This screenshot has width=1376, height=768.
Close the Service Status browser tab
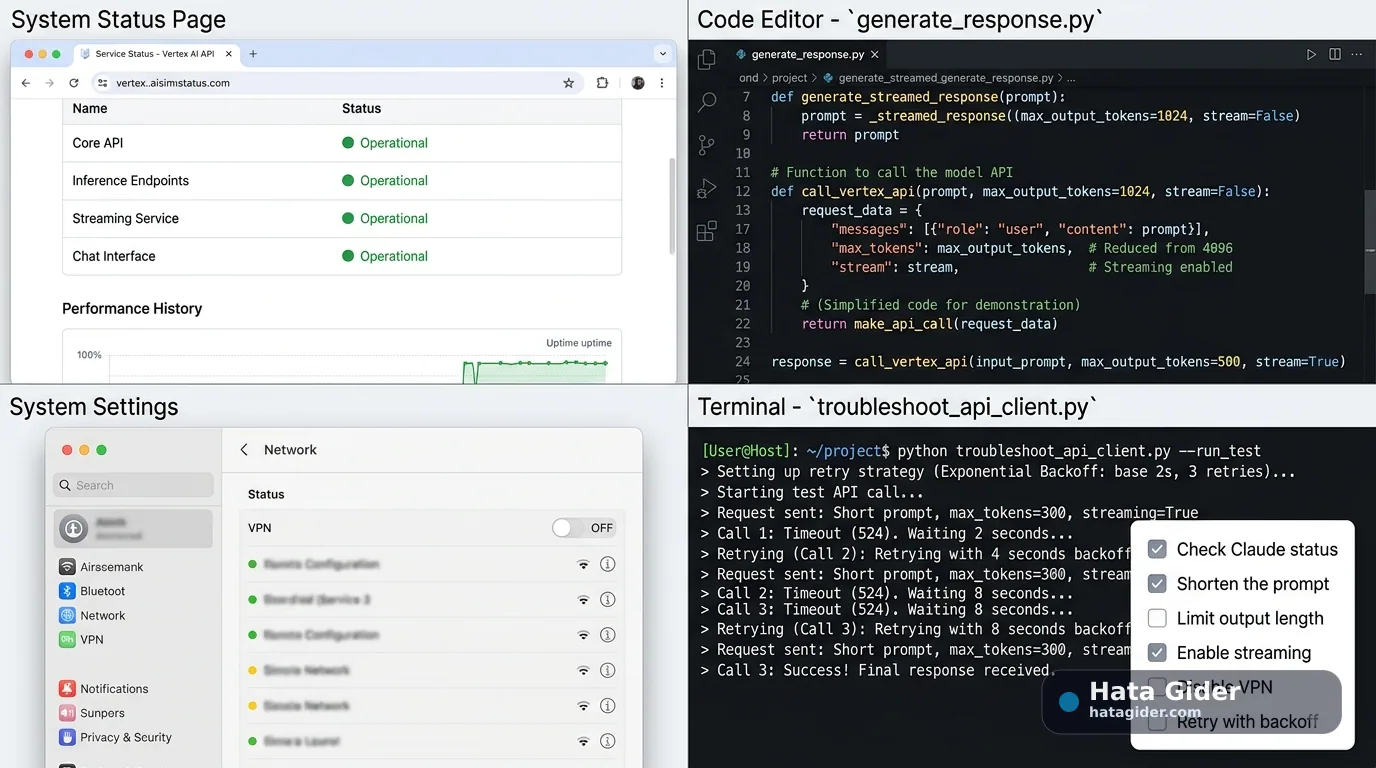coord(227,54)
